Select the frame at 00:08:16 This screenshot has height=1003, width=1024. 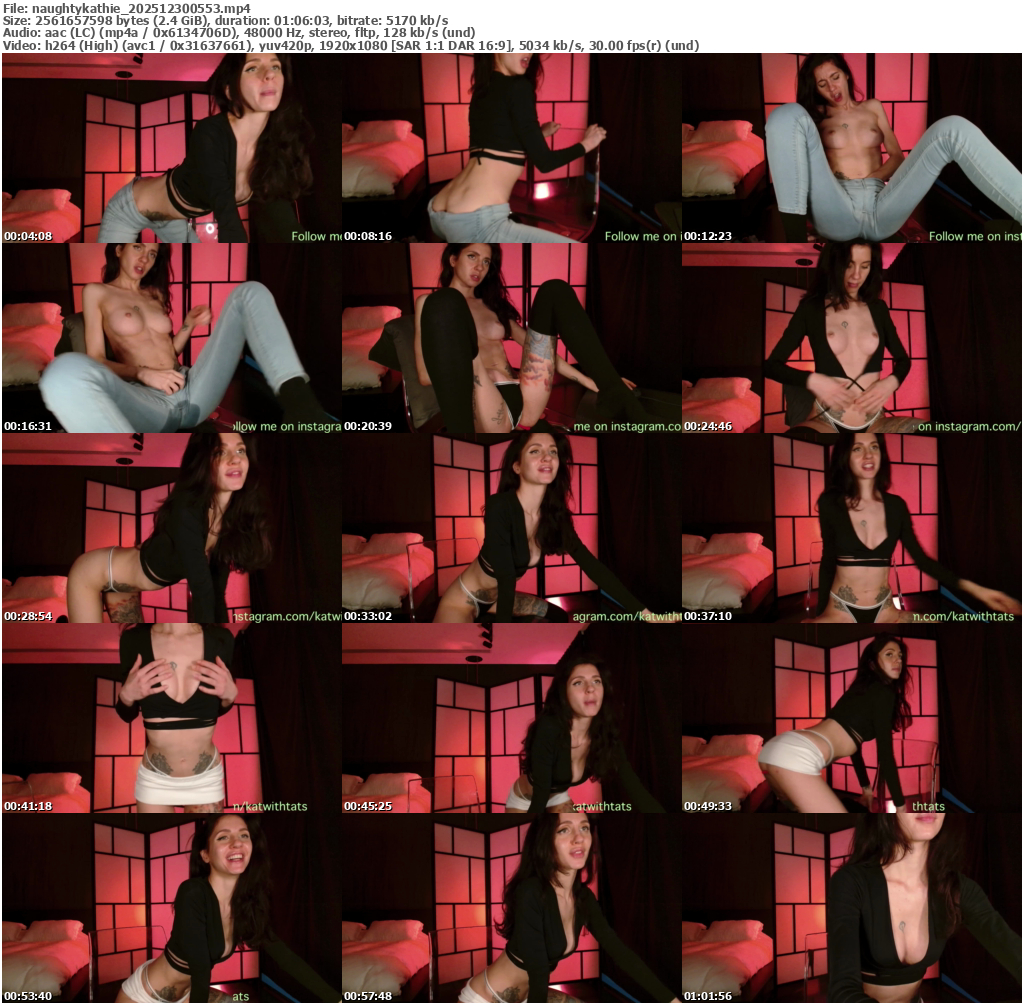click(x=511, y=148)
